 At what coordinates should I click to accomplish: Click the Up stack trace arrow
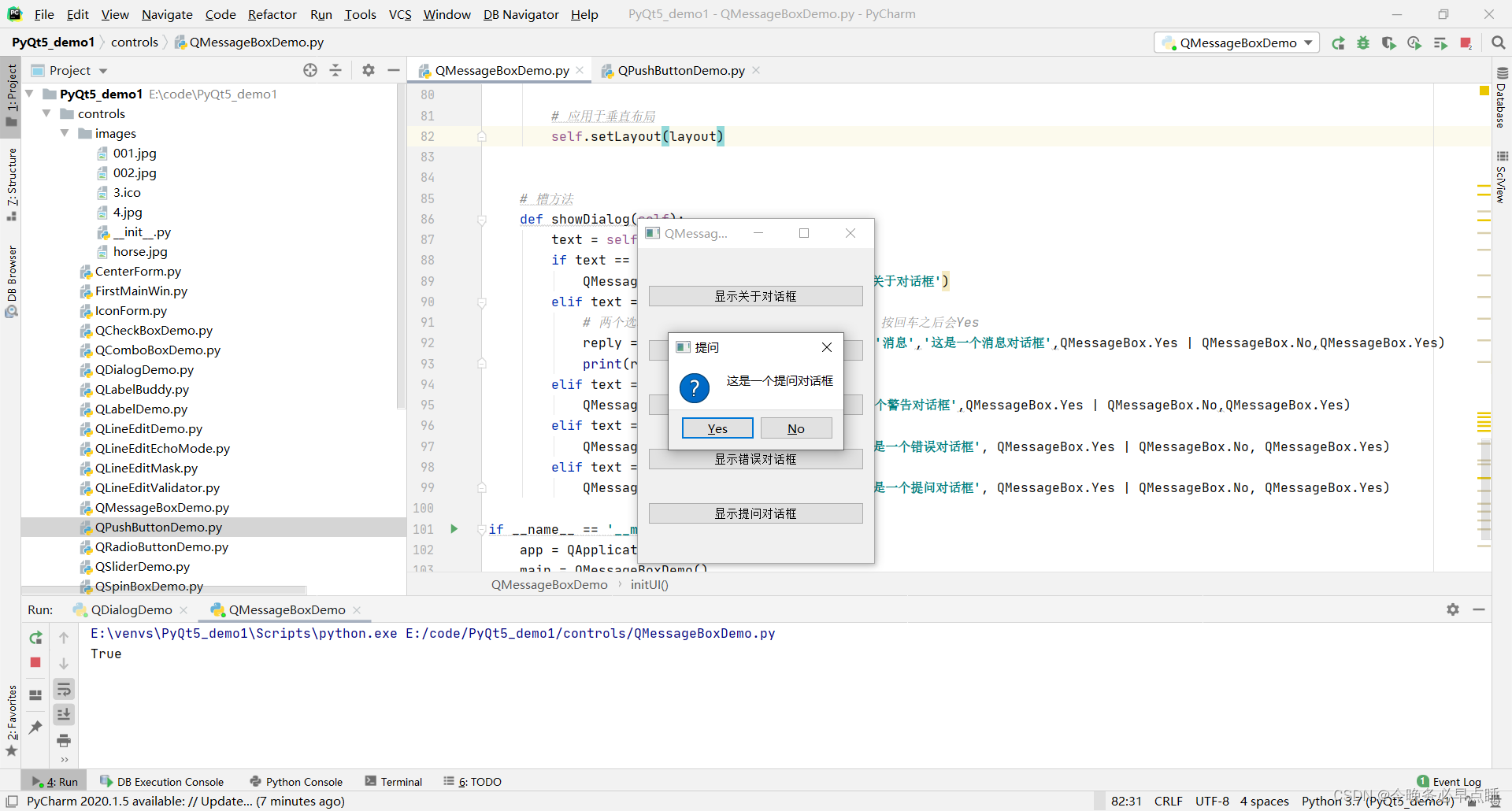click(x=64, y=638)
